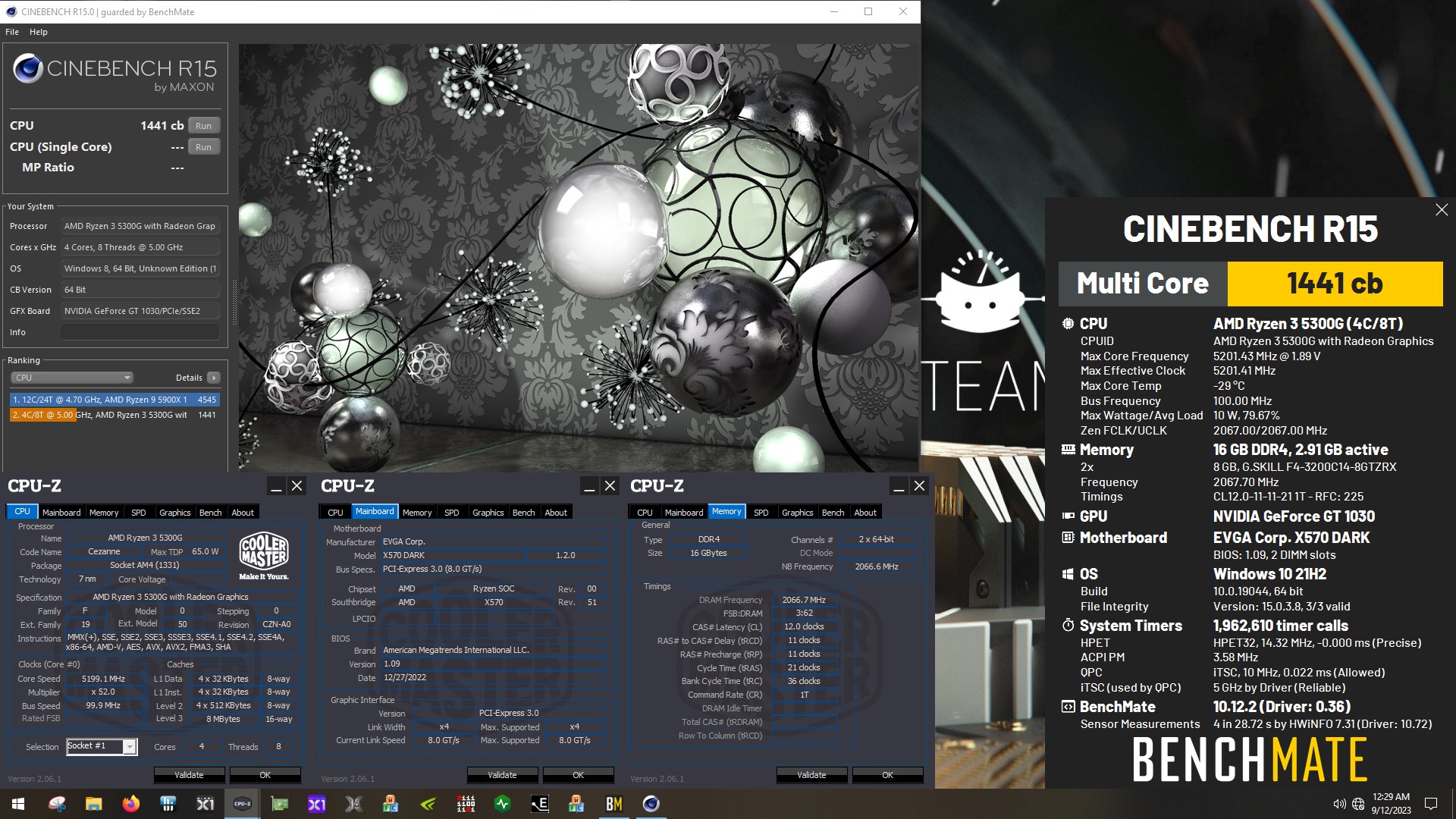Open the green PCI card taskbar icon
Image resolution: width=1456 pixels, height=819 pixels.
pos(280,804)
